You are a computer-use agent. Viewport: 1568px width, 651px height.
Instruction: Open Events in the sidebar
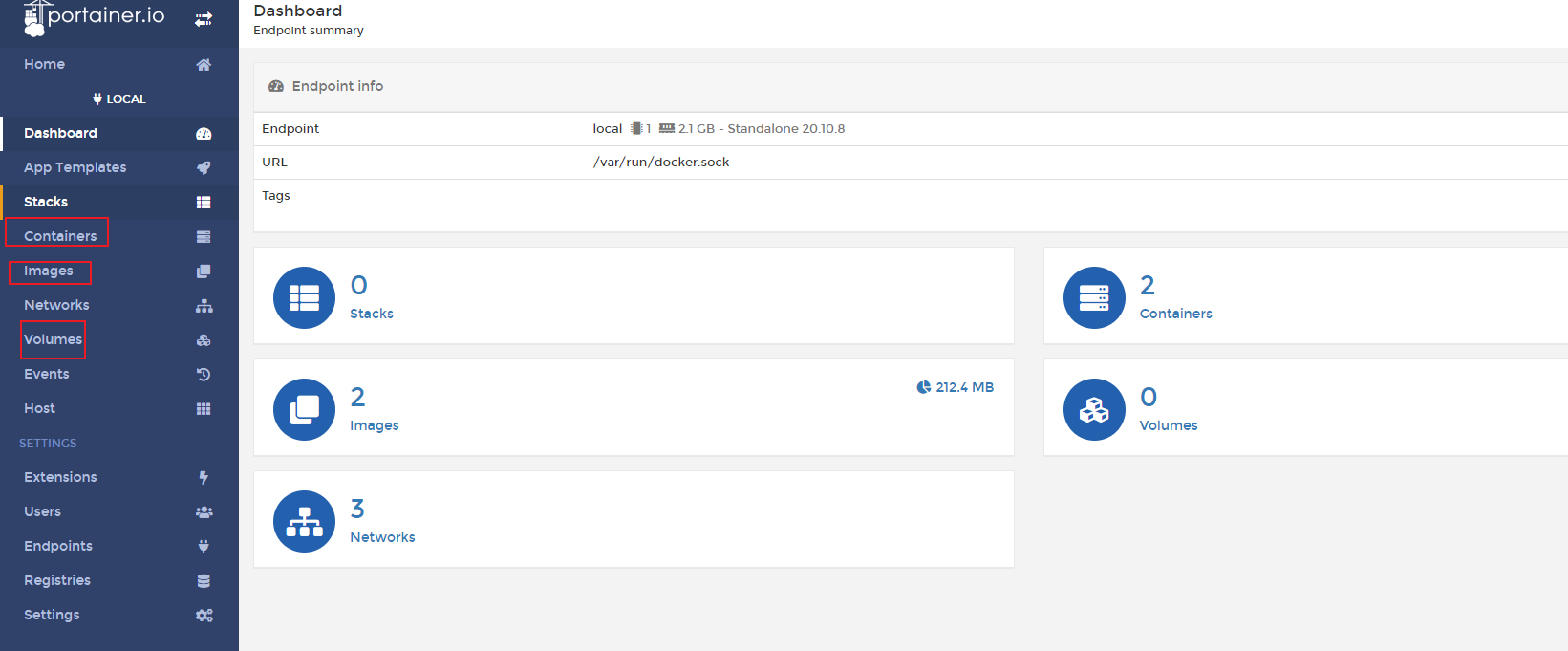[x=46, y=374]
